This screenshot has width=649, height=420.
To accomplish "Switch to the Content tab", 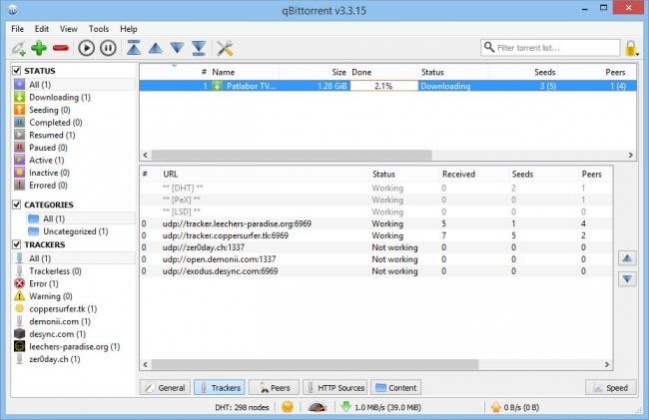I will (x=396, y=388).
